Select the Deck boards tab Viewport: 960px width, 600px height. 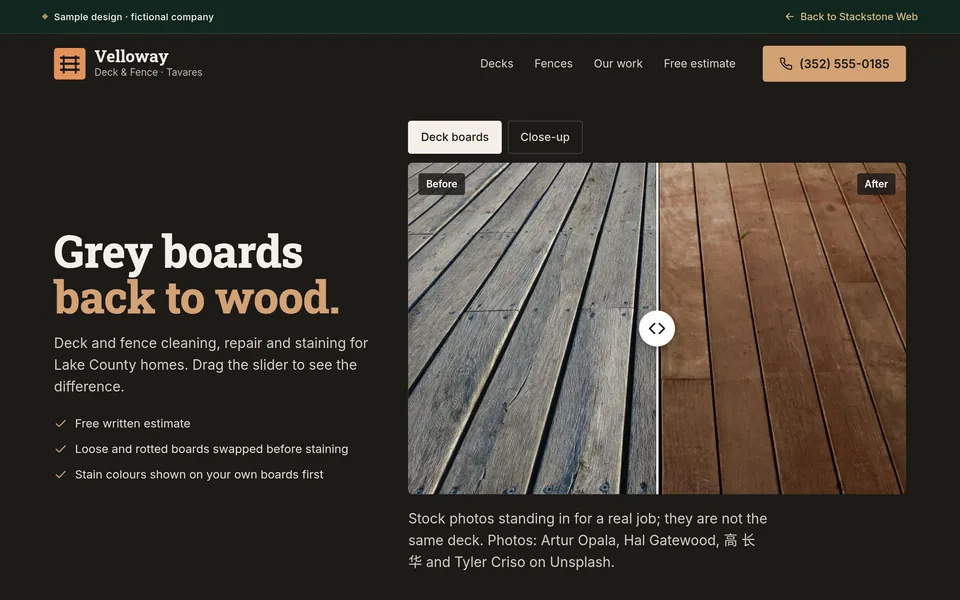(455, 137)
